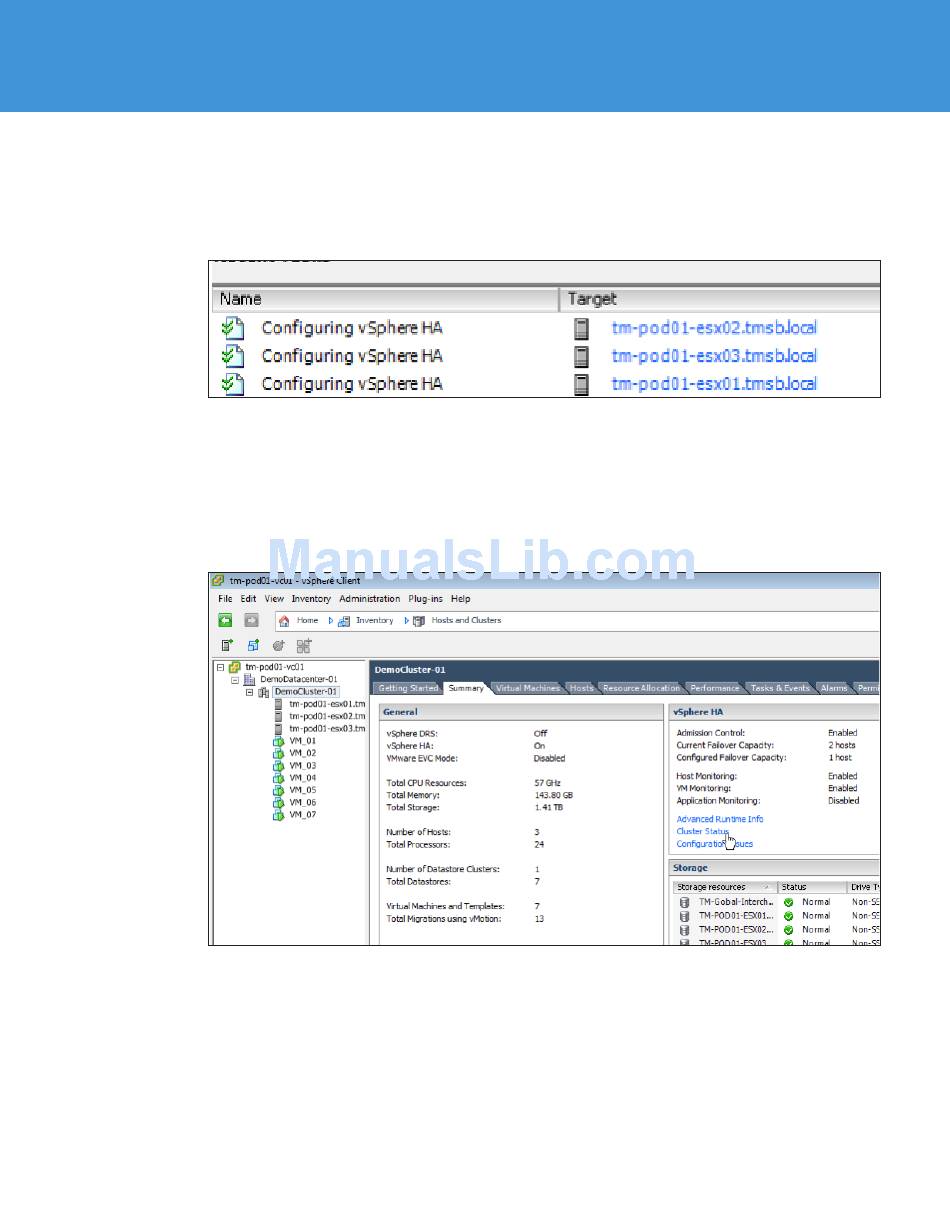
Task: Click second toolbar icon with green plus
Action: (x=253, y=646)
